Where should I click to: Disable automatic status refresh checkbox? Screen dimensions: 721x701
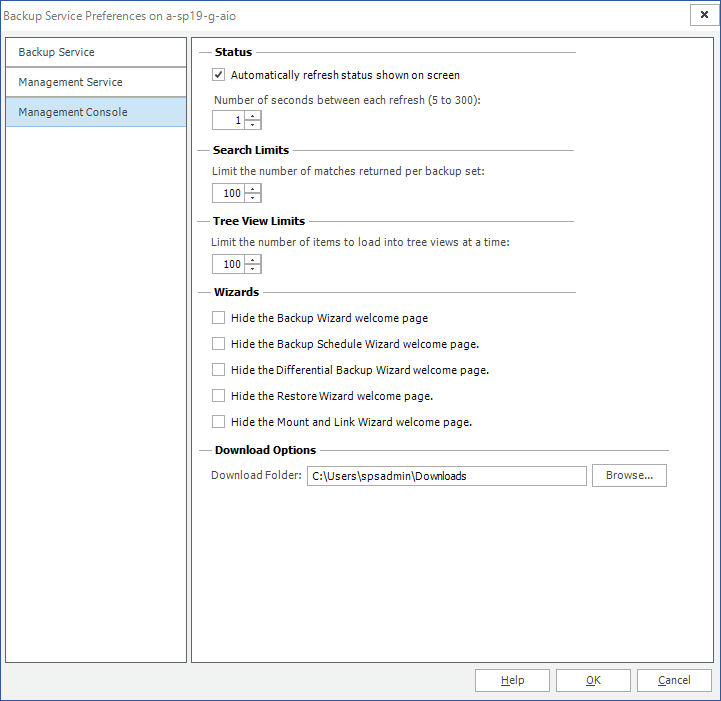click(x=219, y=75)
